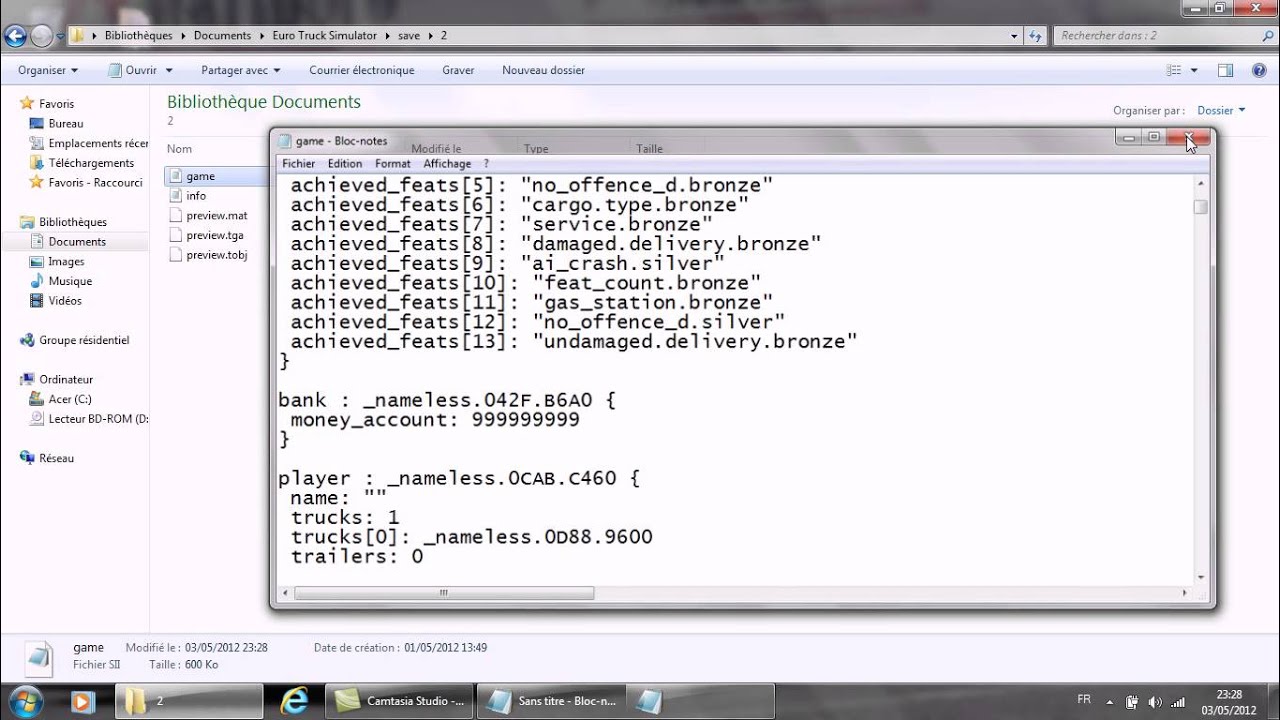Open the Musique library
1280x720 pixels.
(70, 281)
